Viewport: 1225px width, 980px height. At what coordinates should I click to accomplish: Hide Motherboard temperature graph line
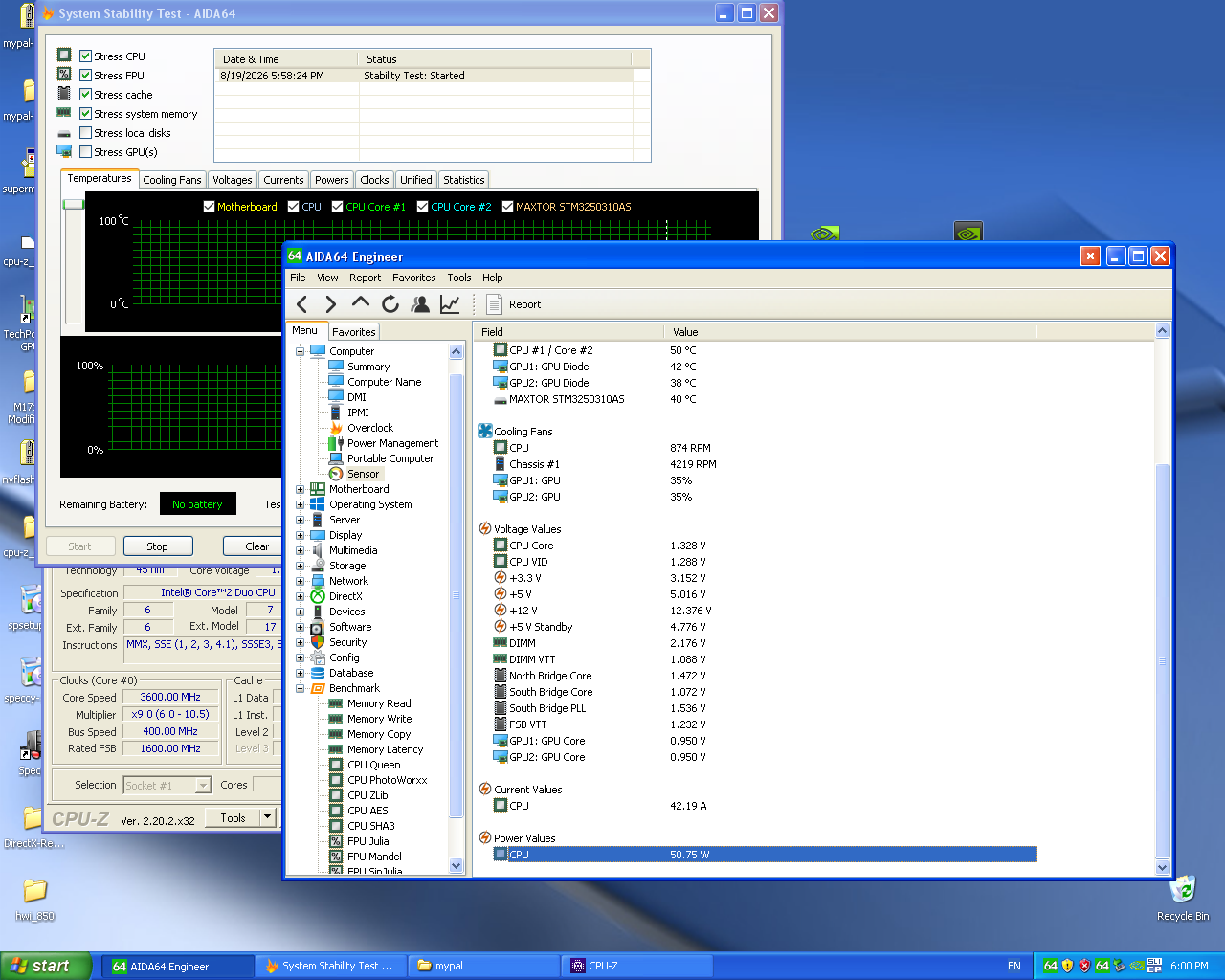[x=210, y=207]
